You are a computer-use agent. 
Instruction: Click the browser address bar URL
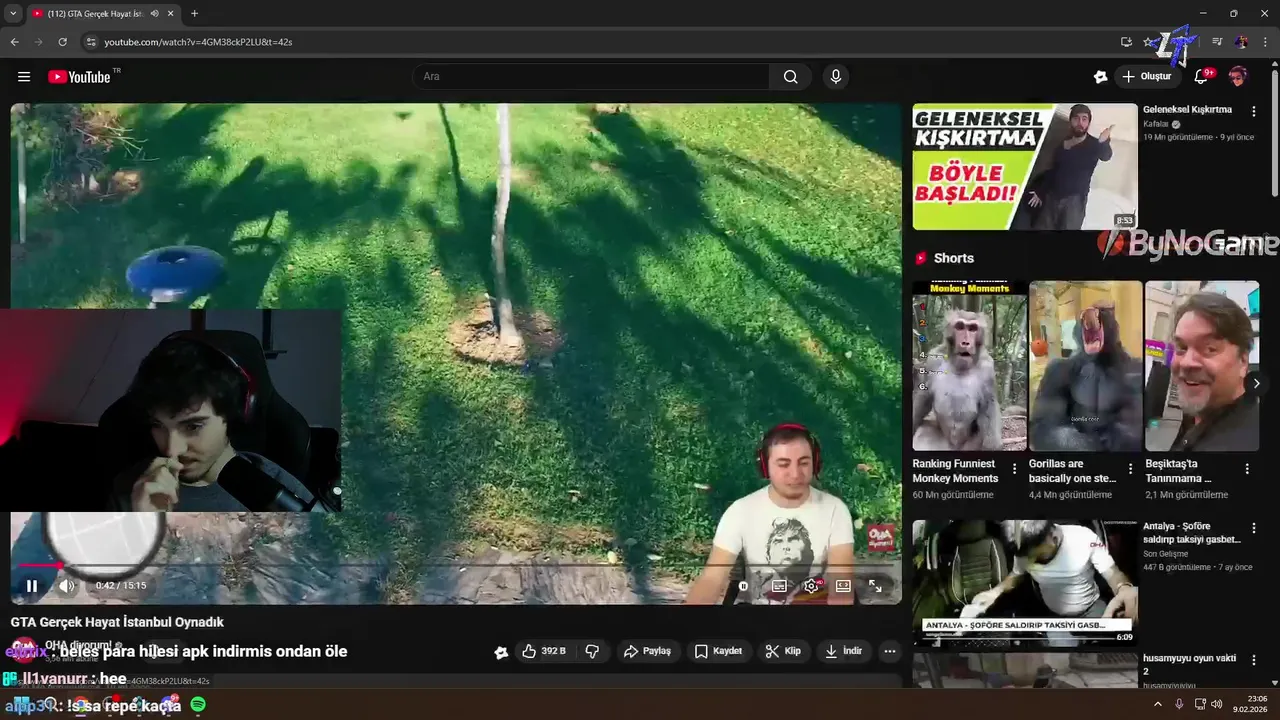coord(198,42)
